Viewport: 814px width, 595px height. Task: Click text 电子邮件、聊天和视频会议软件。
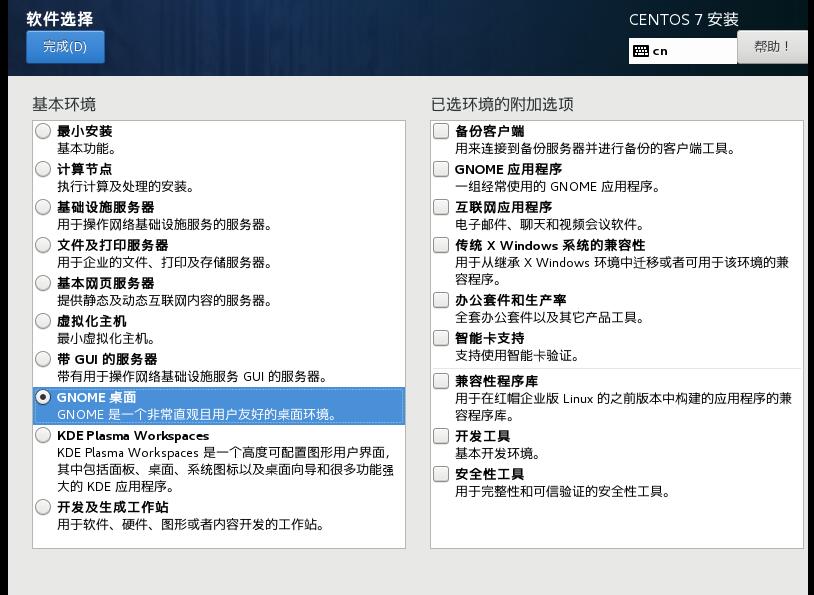[x=549, y=224]
